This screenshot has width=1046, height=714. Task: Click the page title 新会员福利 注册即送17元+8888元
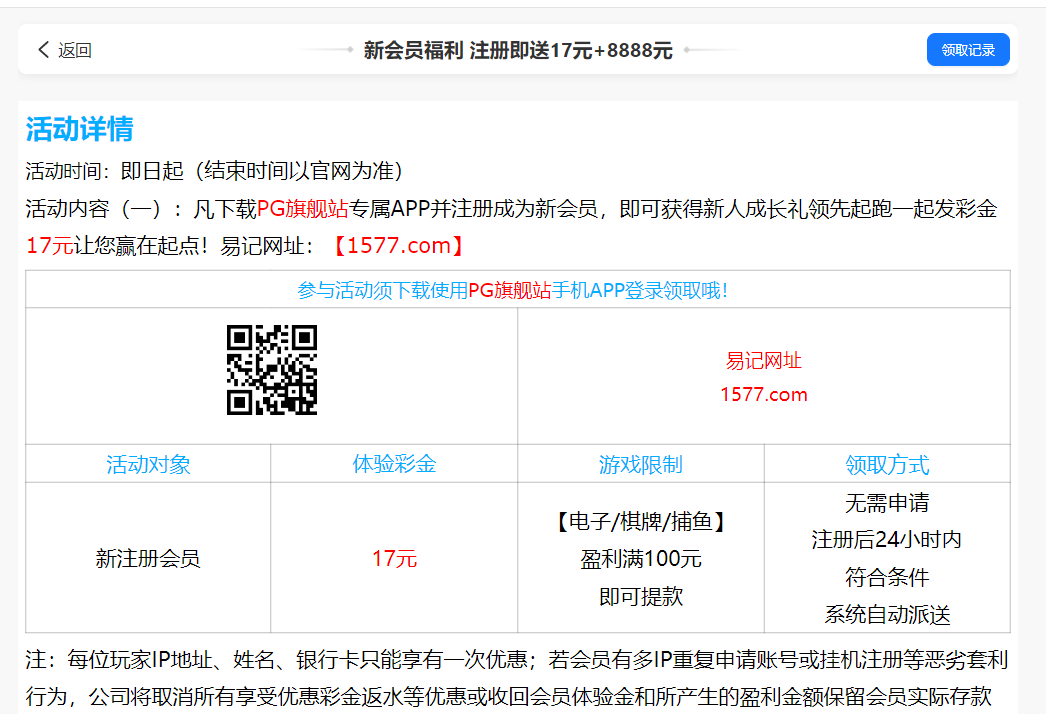517,50
